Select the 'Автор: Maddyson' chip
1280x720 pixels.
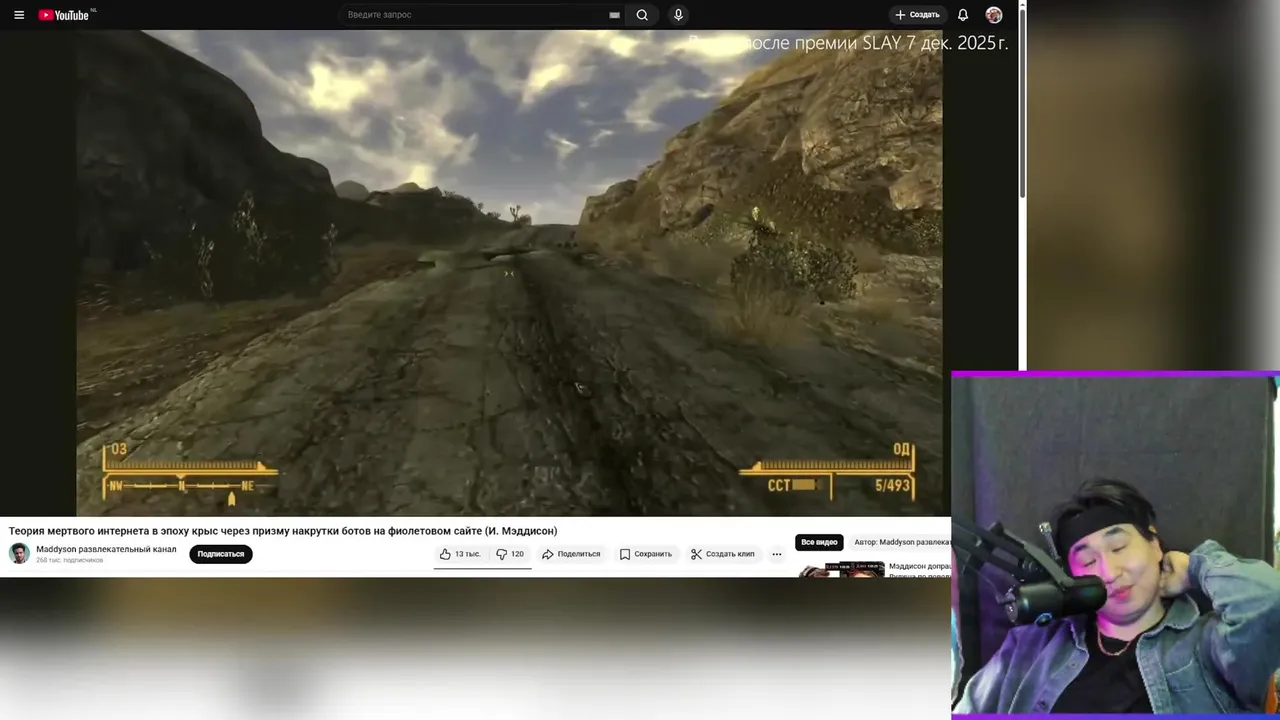coord(900,542)
